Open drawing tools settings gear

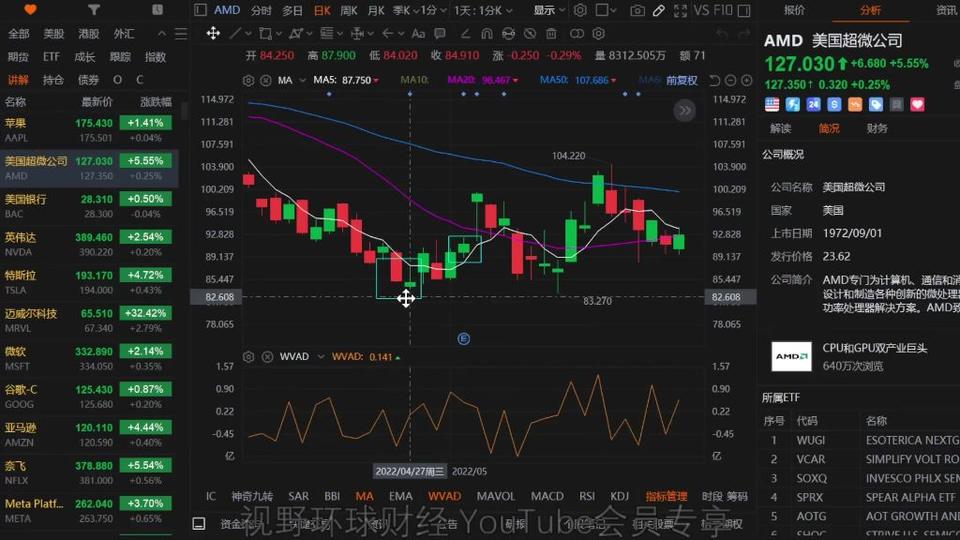point(599,33)
